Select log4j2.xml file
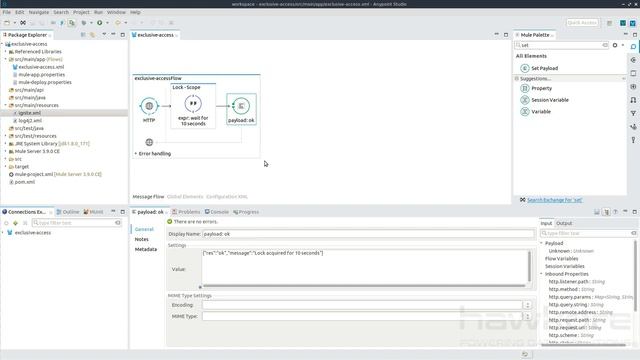Viewport: 640px width, 360px height. pos(30,121)
